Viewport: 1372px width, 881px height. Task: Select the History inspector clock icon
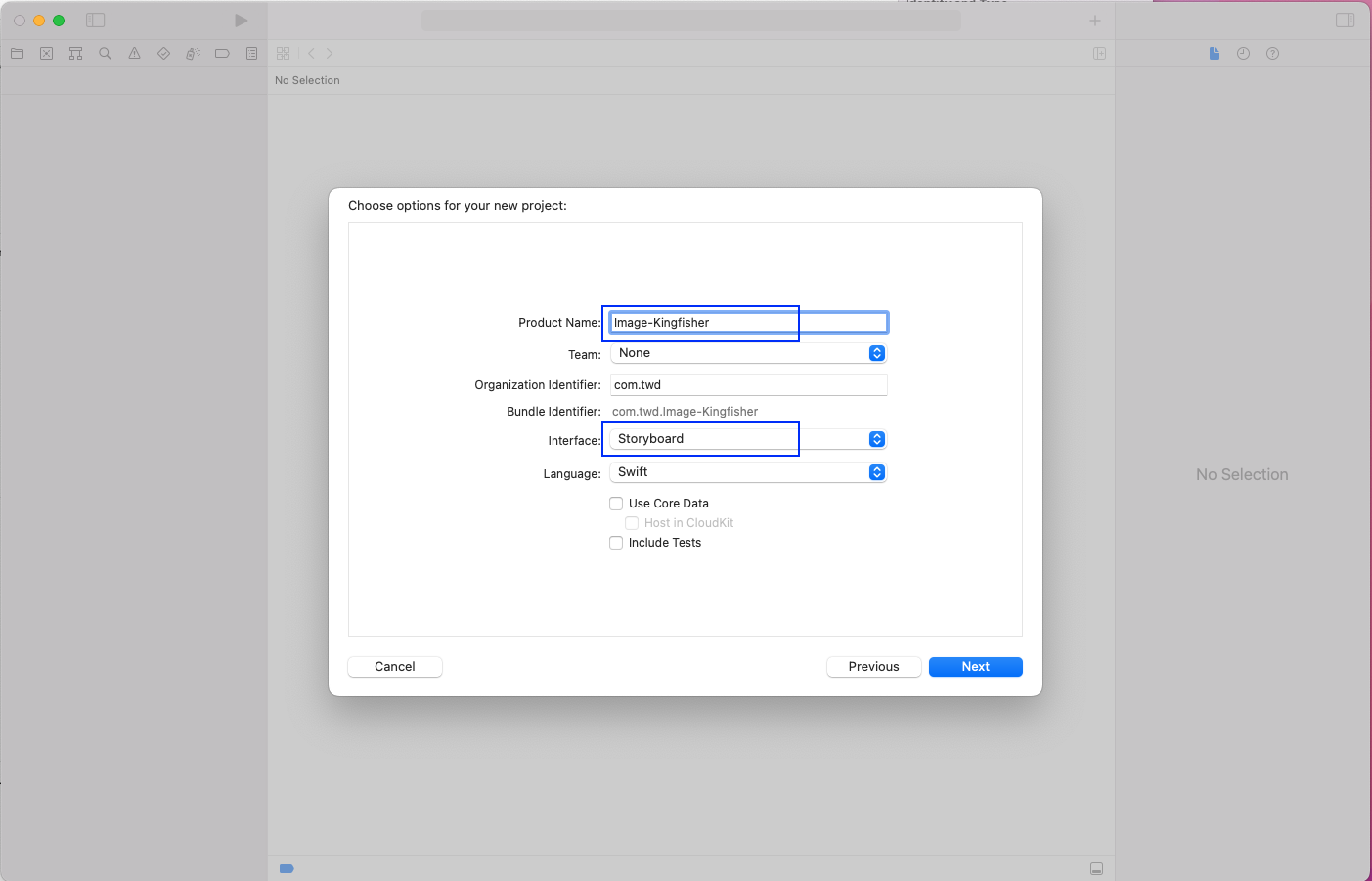pos(1244,54)
